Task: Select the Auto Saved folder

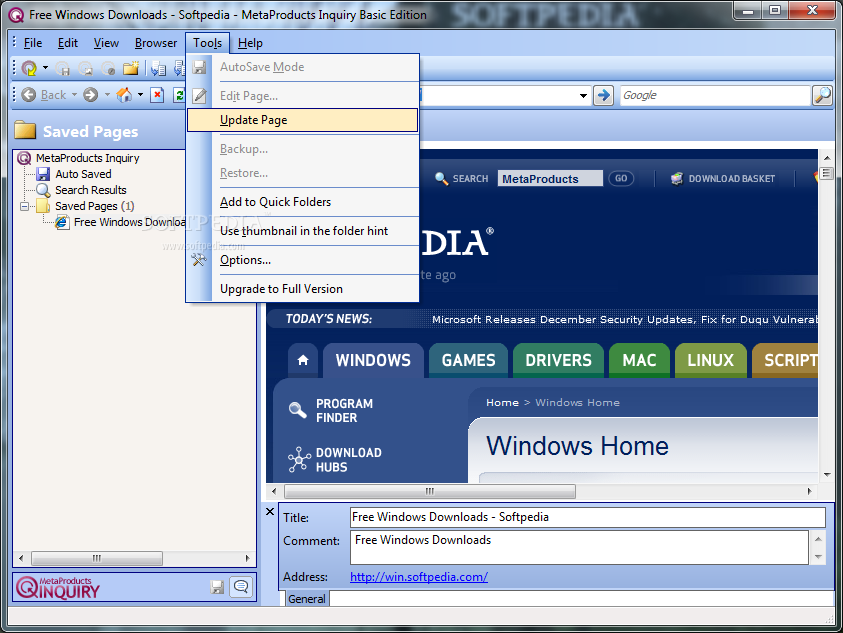Action: click(83, 174)
